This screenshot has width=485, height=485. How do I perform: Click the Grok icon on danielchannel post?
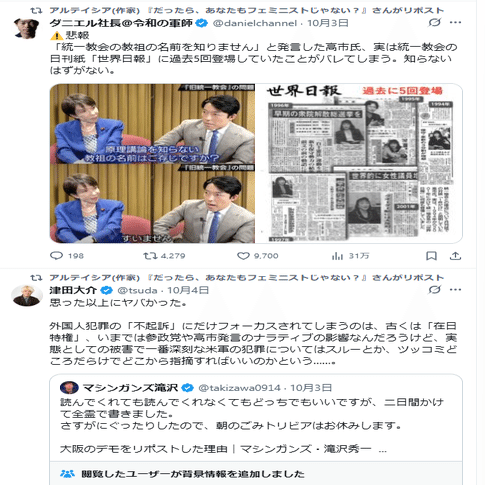tap(435, 23)
